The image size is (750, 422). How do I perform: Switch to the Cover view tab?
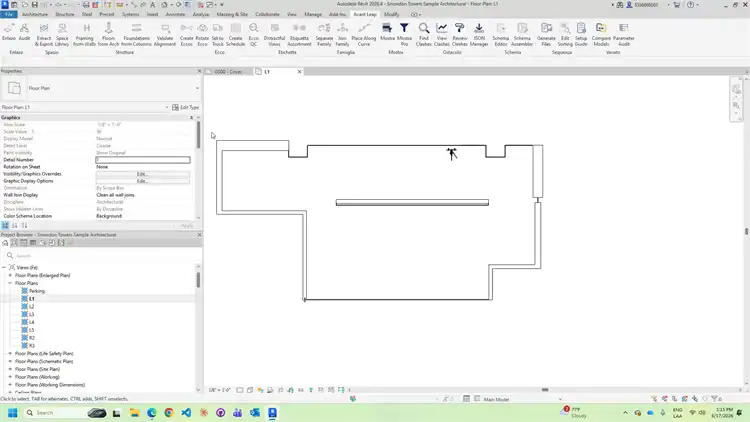click(x=229, y=72)
